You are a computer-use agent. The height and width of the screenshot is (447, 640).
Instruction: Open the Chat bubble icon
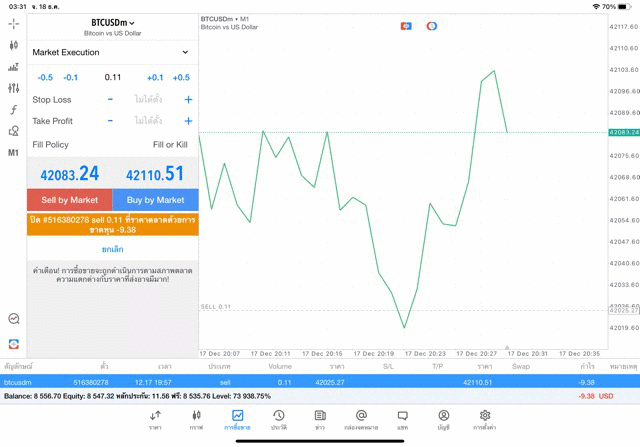click(402, 419)
